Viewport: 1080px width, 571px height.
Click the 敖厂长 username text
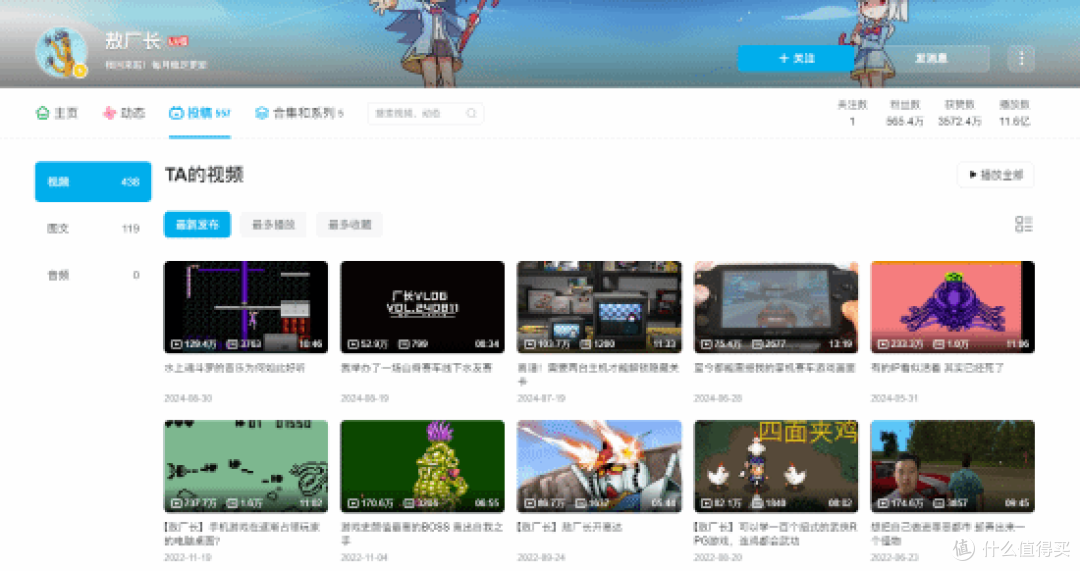pos(132,41)
